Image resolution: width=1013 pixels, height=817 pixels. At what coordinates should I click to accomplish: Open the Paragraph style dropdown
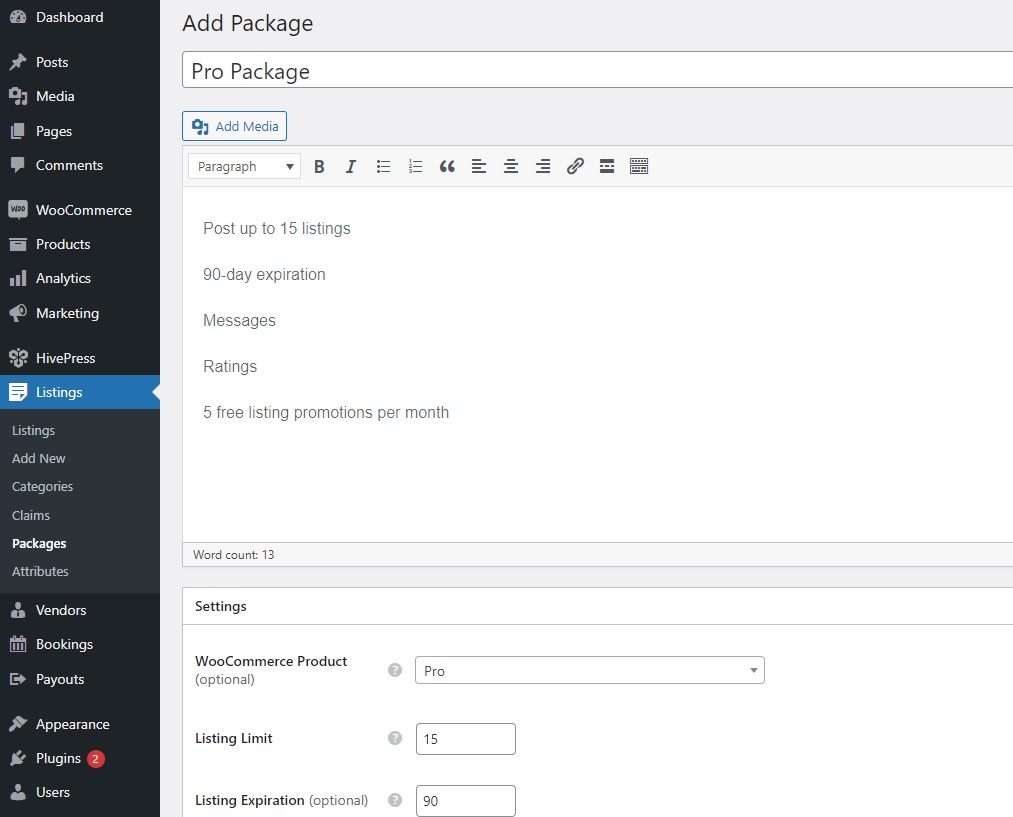(x=243, y=166)
